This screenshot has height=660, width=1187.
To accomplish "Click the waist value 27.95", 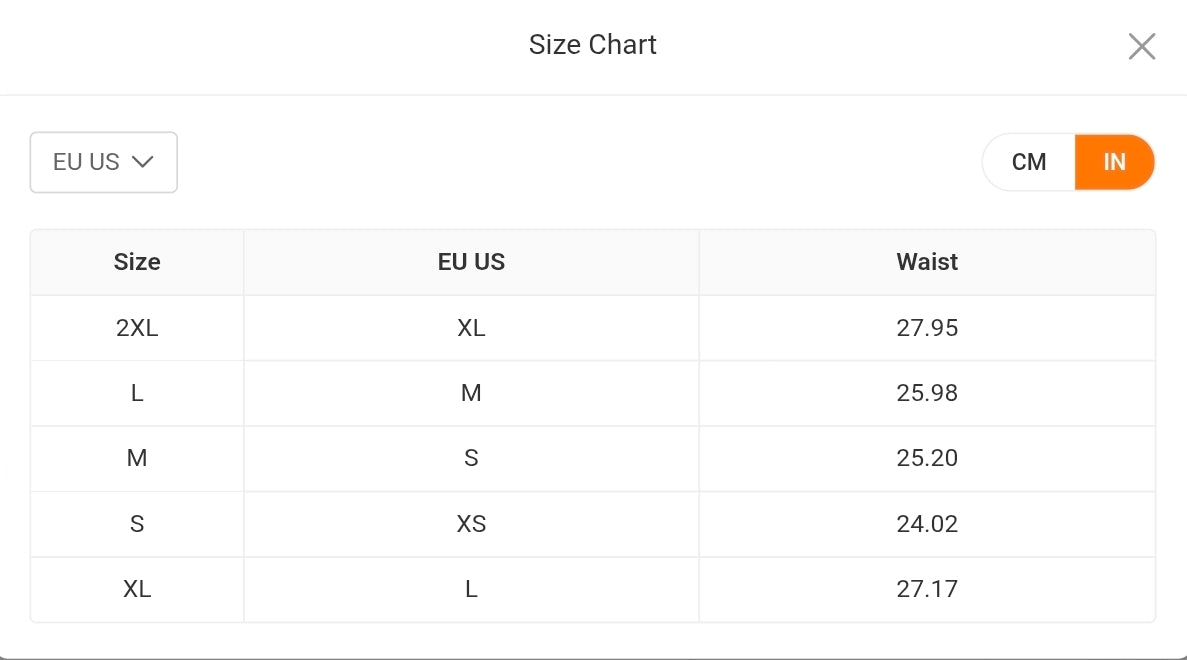I will (927, 328).
